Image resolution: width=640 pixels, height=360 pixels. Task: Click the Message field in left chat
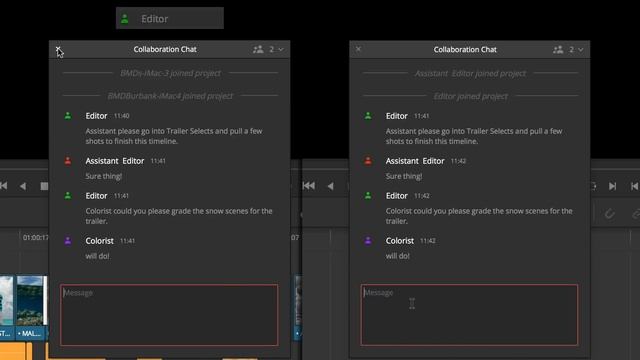(169, 315)
